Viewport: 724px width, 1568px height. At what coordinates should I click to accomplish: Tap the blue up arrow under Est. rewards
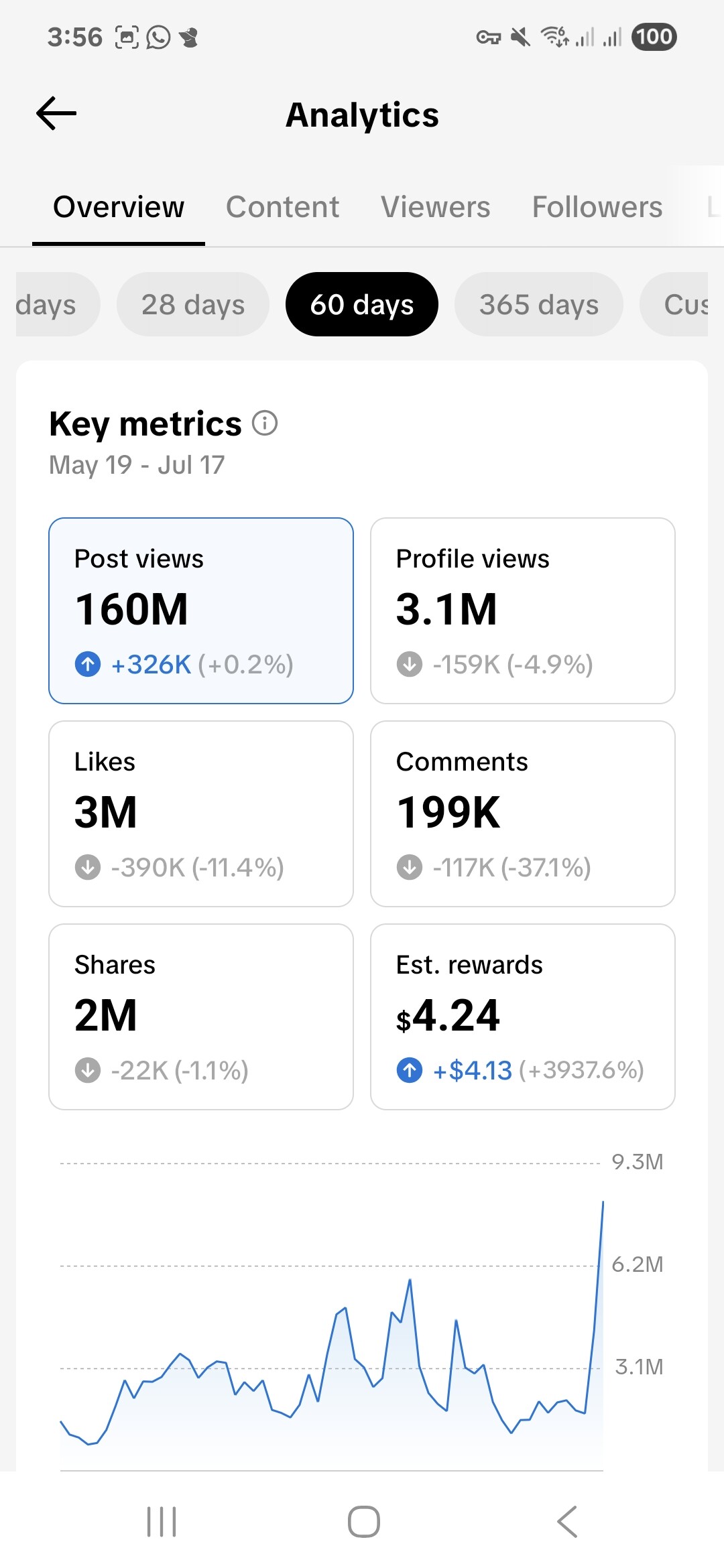[410, 1070]
